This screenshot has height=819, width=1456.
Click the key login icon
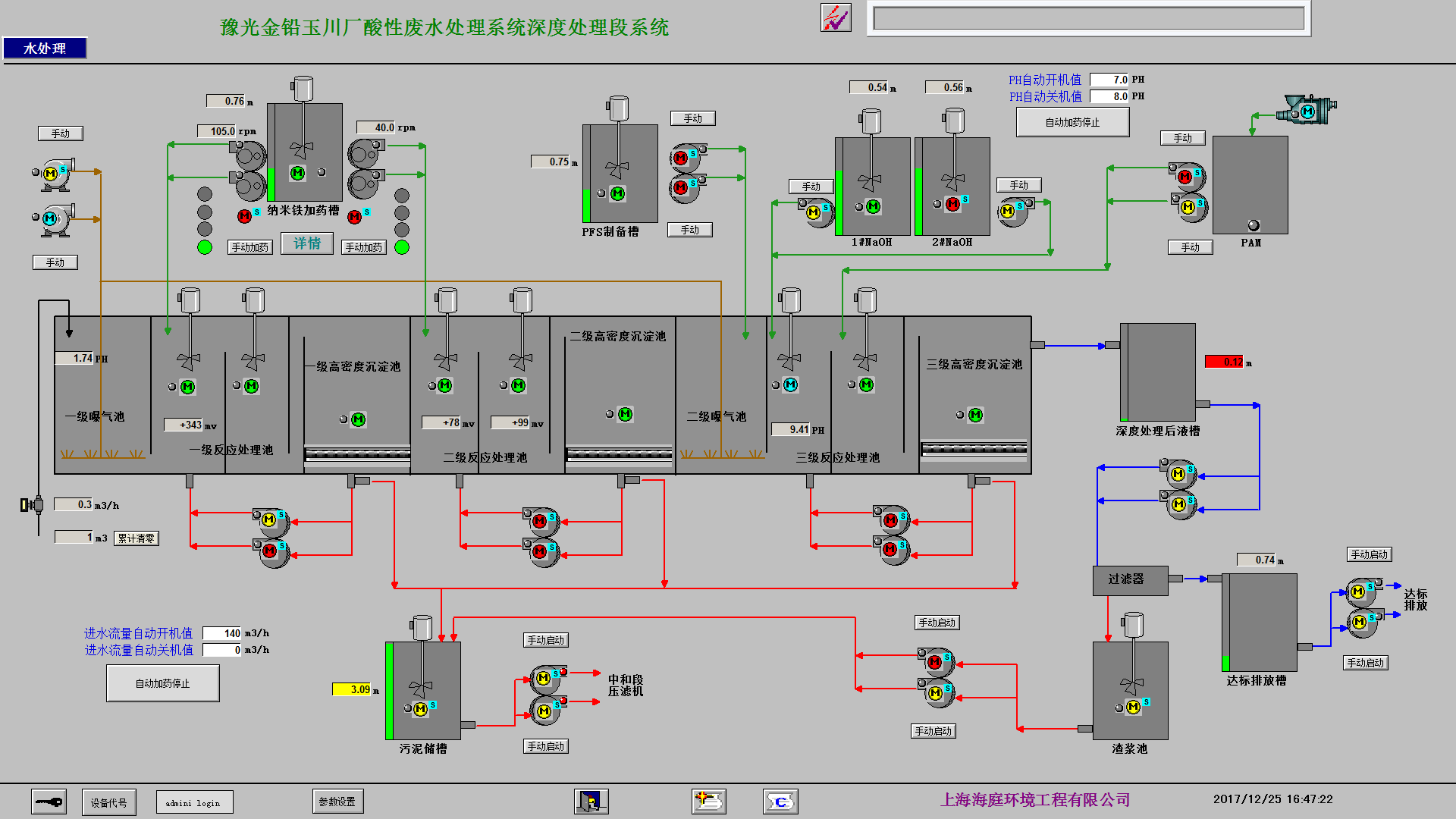[x=49, y=802]
